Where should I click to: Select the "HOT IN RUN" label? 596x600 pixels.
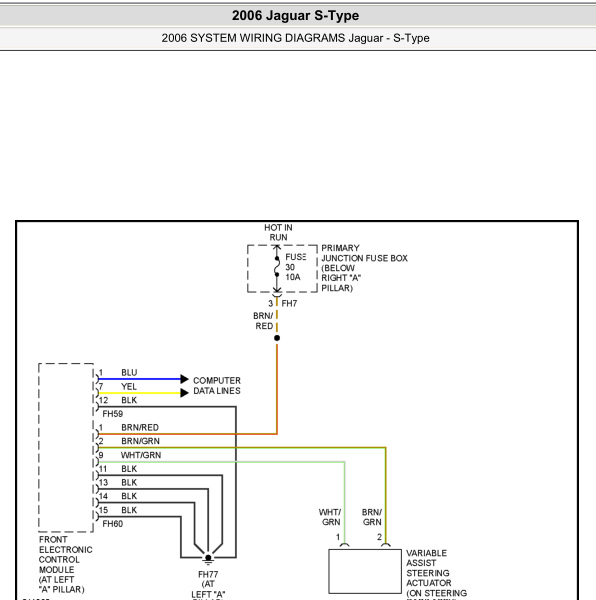tap(278, 232)
